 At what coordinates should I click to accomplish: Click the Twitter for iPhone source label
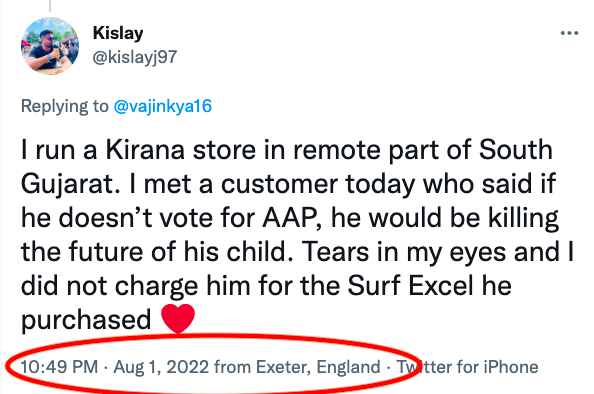tap(467, 367)
